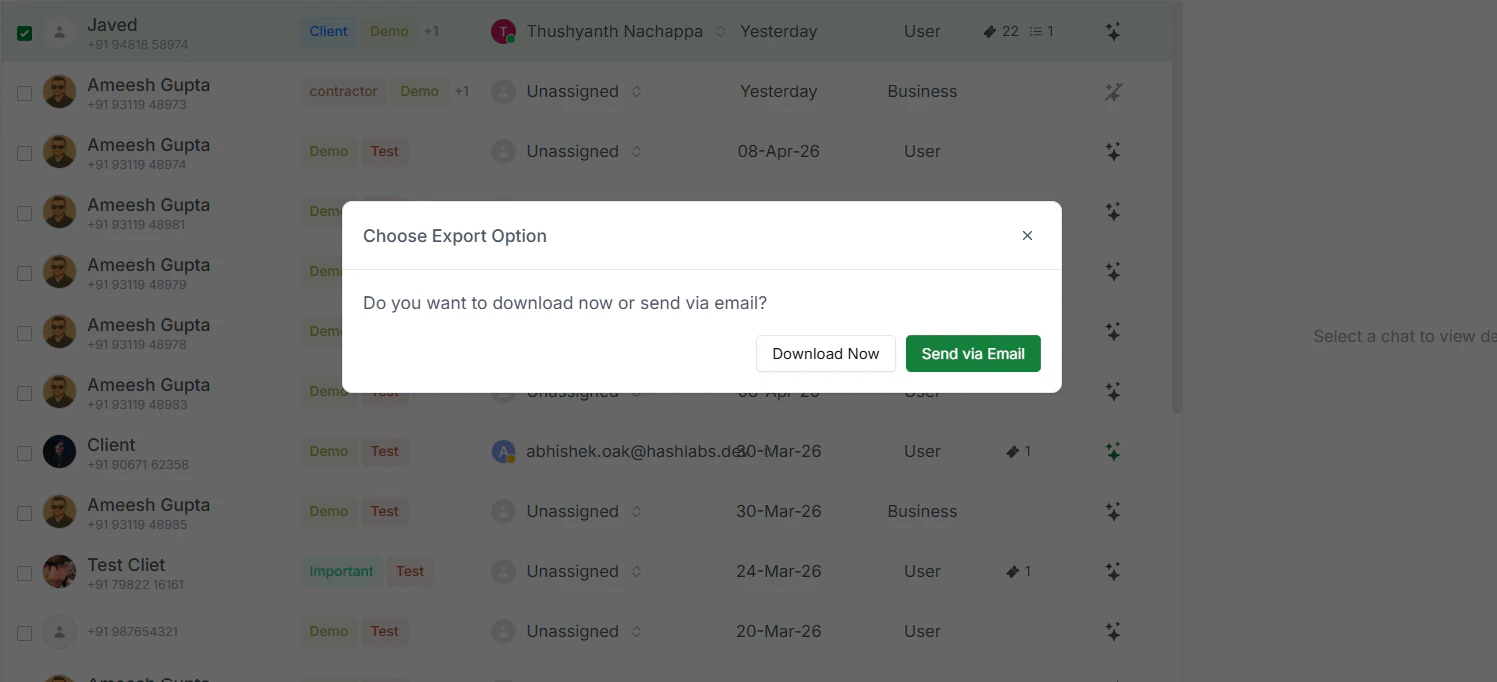Tick the Test Cliet checkbox
Screen dimensions: 1497x682
tap(25, 573)
